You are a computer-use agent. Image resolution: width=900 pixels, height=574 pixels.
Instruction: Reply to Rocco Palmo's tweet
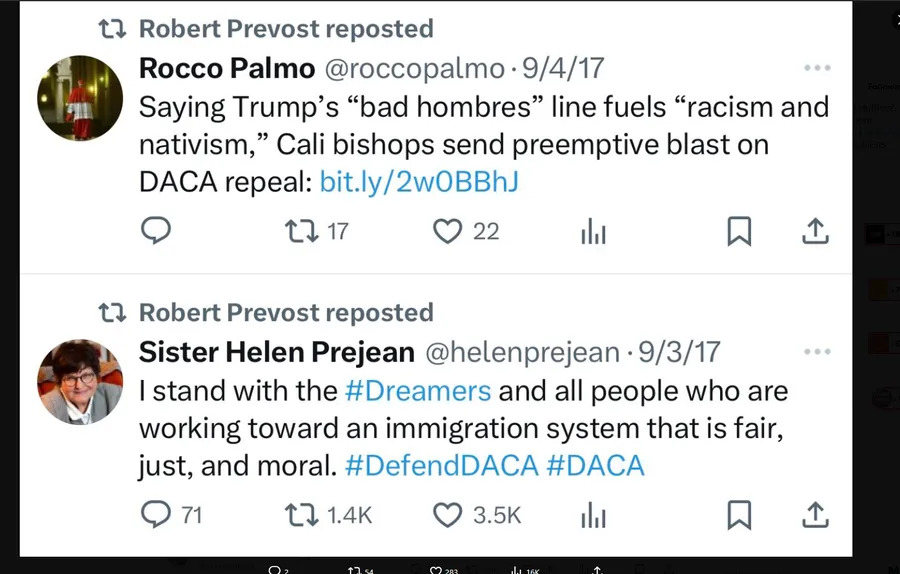[156, 231]
